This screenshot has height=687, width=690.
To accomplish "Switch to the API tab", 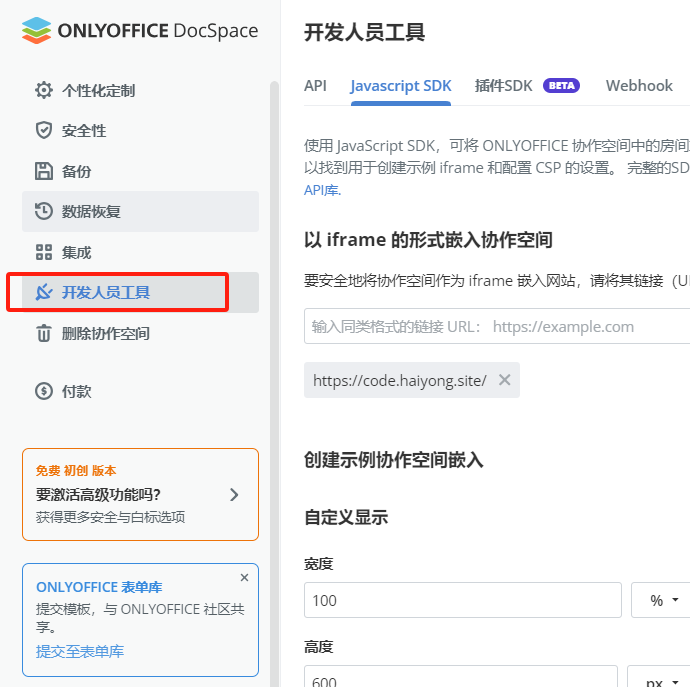I will click(315, 85).
